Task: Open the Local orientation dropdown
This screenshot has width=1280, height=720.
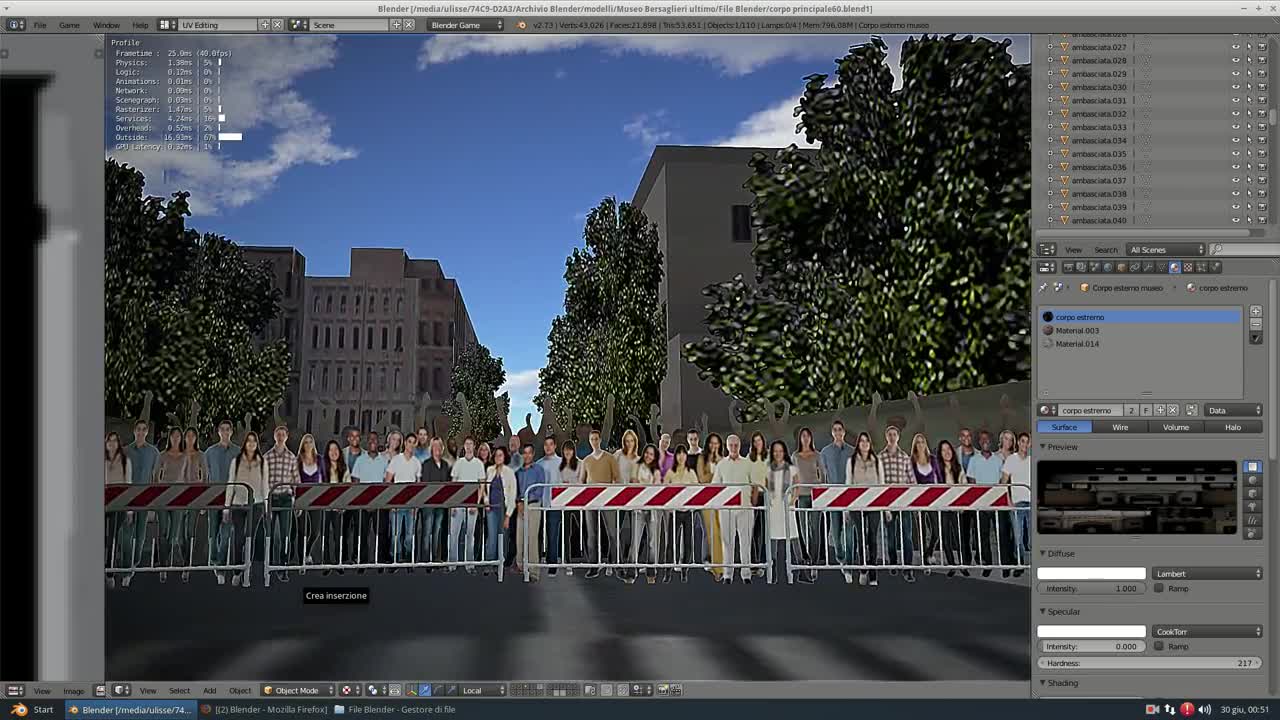Action: tap(483, 690)
